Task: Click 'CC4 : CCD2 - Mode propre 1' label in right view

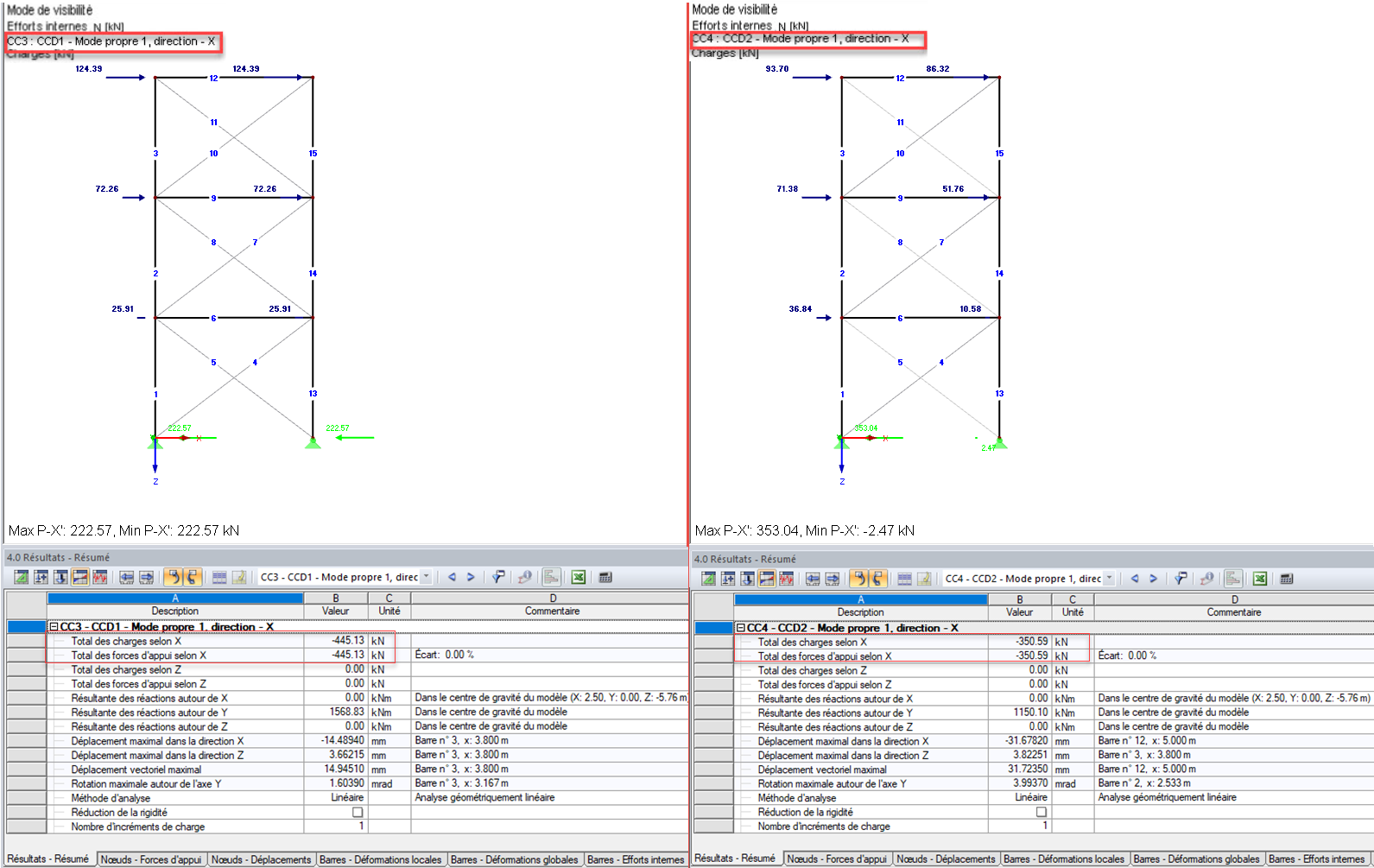Action: click(x=800, y=39)
